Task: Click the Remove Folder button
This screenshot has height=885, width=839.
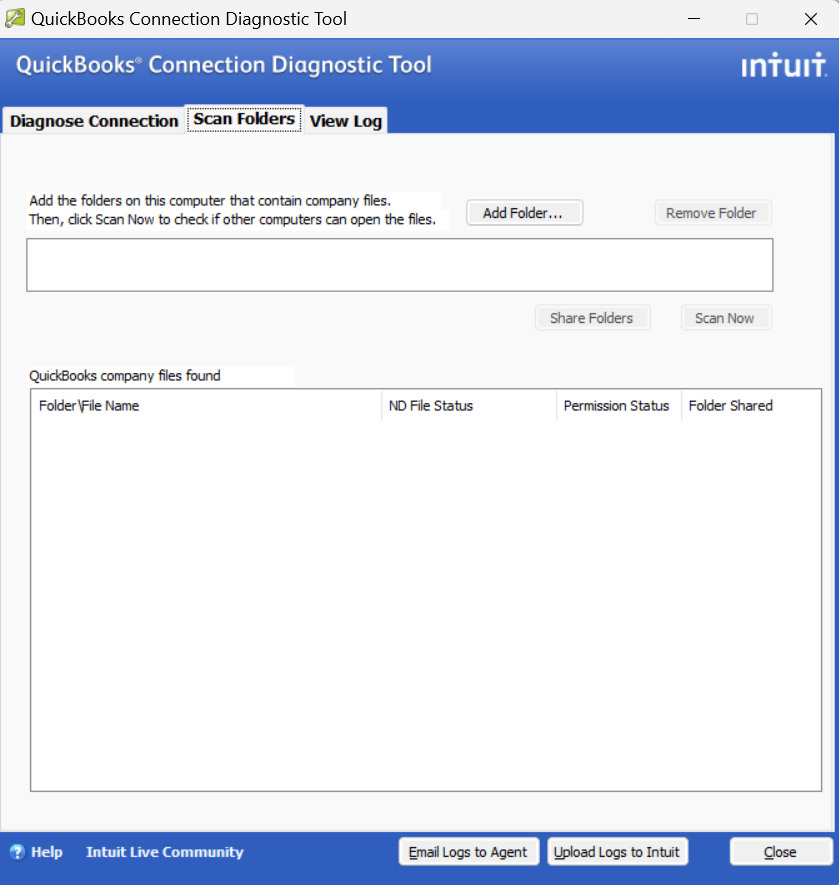Action: pyautogui.click(x=712, y=212)
